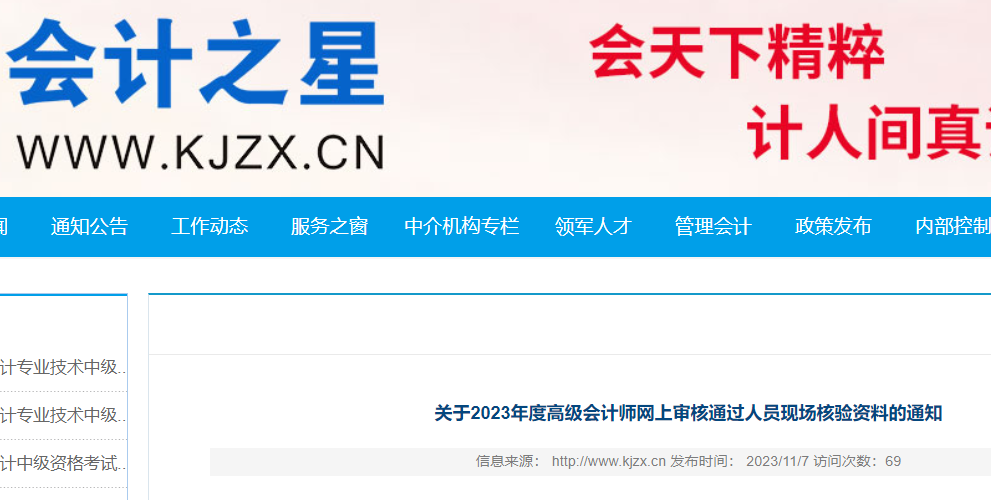Image resolution: width=991 pixels, height=500 pixels.
Task: Open the 领军人才 navigation item
Action: [593, 226]
